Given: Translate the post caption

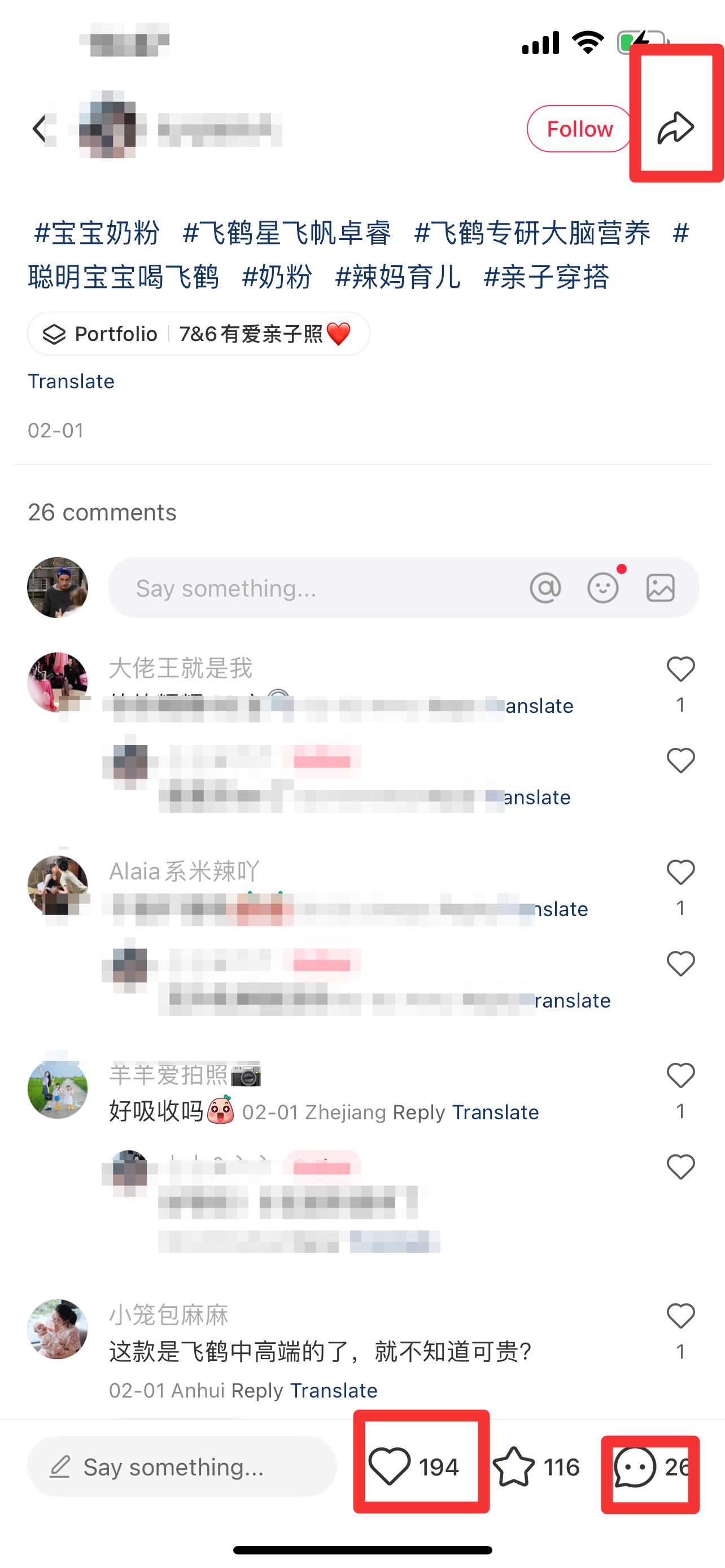Looking at the screenshot, I should 71,381.
